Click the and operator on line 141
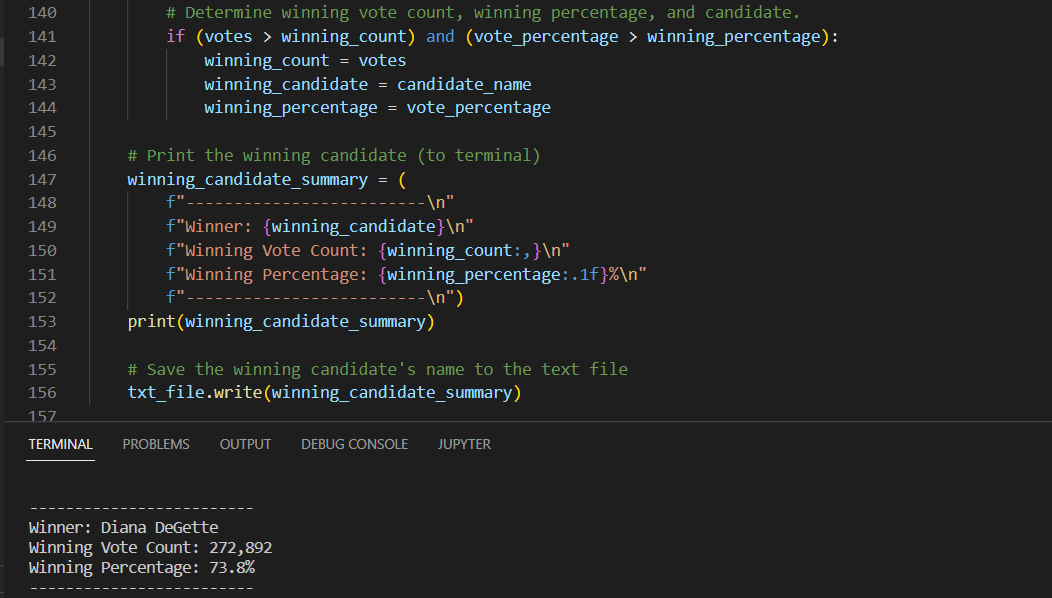Viewport: 1052px width, 598px height. point(440,36)
